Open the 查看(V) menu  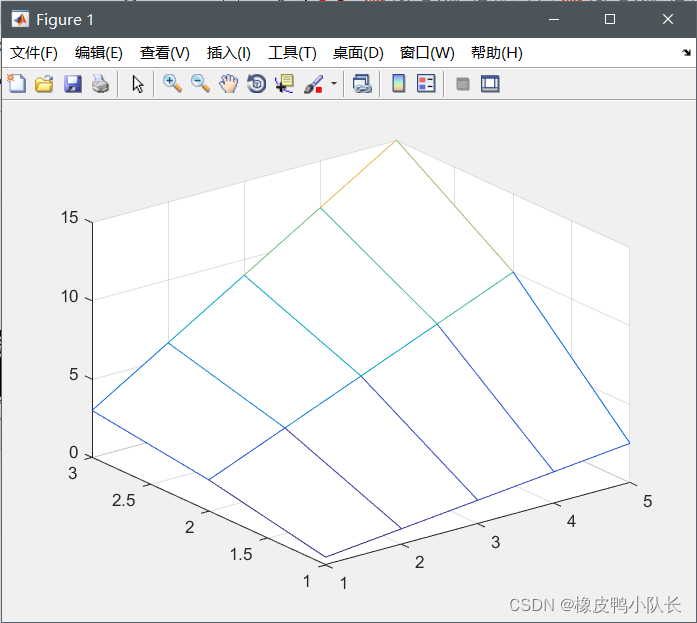[x=164, y=53]
